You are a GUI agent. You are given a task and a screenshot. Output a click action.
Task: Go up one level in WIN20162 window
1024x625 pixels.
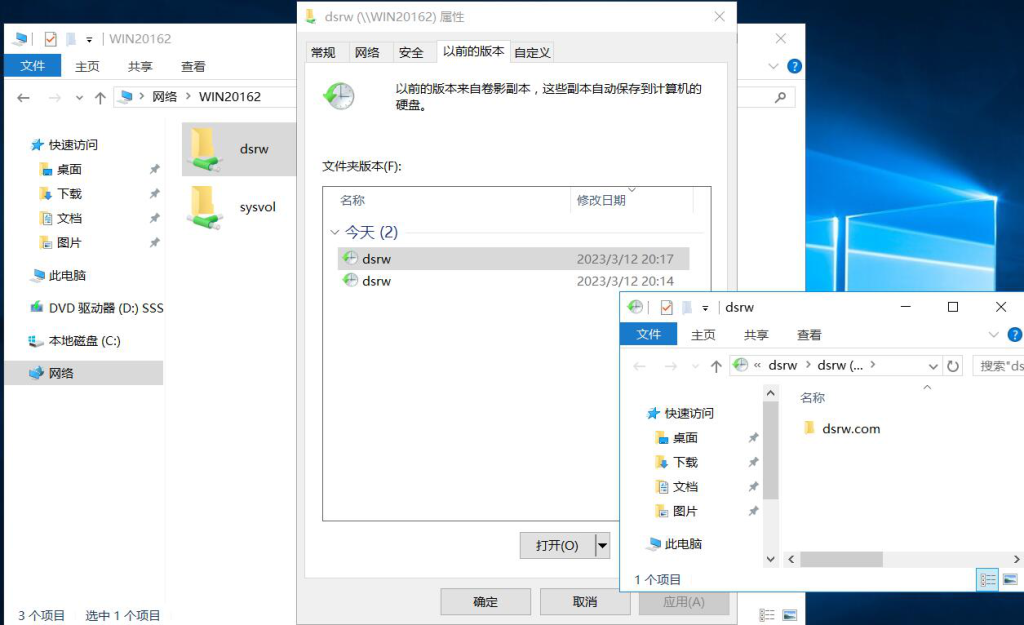pyautogui.click(x=100, y=98)
